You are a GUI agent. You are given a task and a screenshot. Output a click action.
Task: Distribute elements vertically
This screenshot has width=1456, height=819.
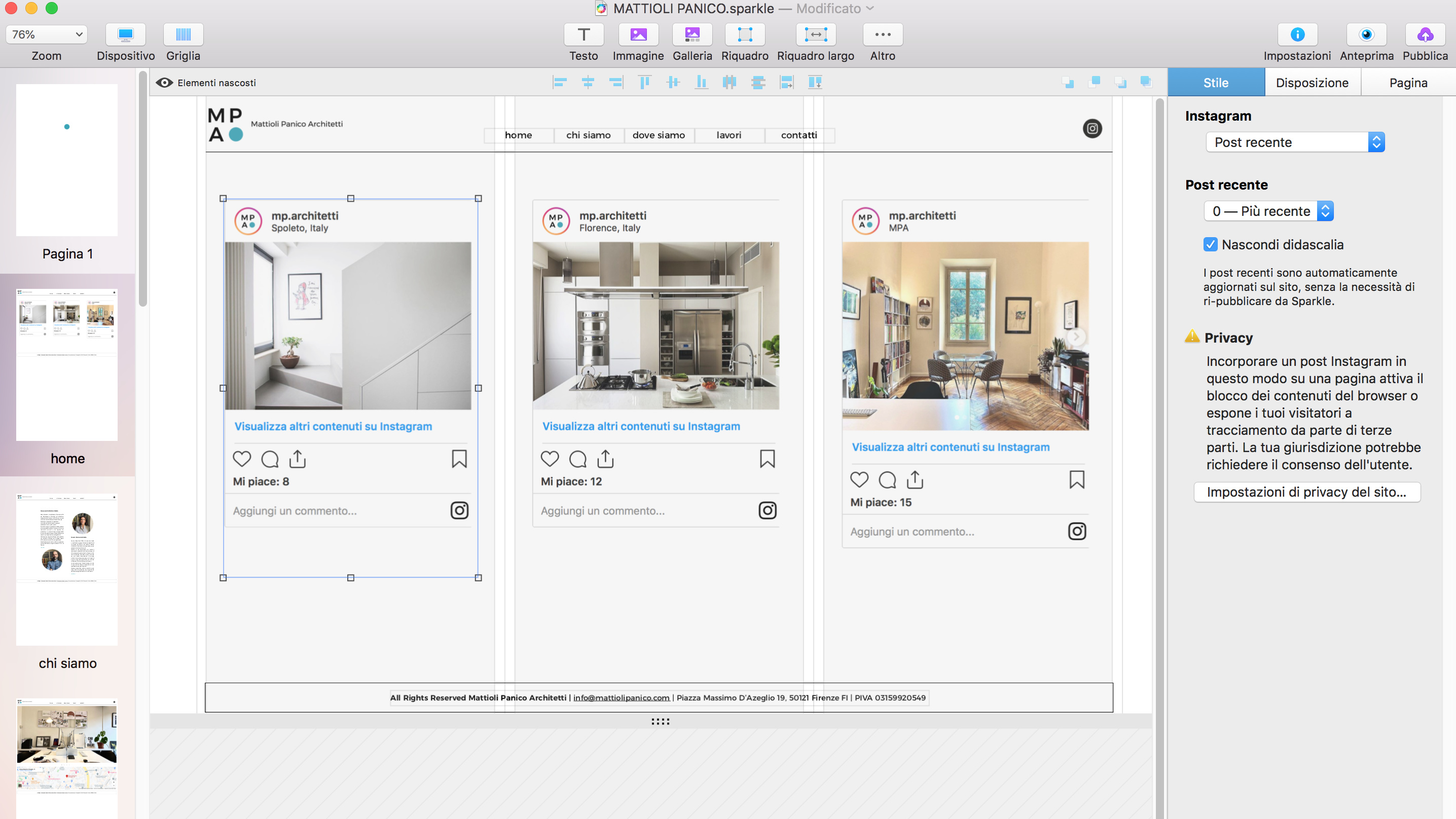(x=758, y=83)
